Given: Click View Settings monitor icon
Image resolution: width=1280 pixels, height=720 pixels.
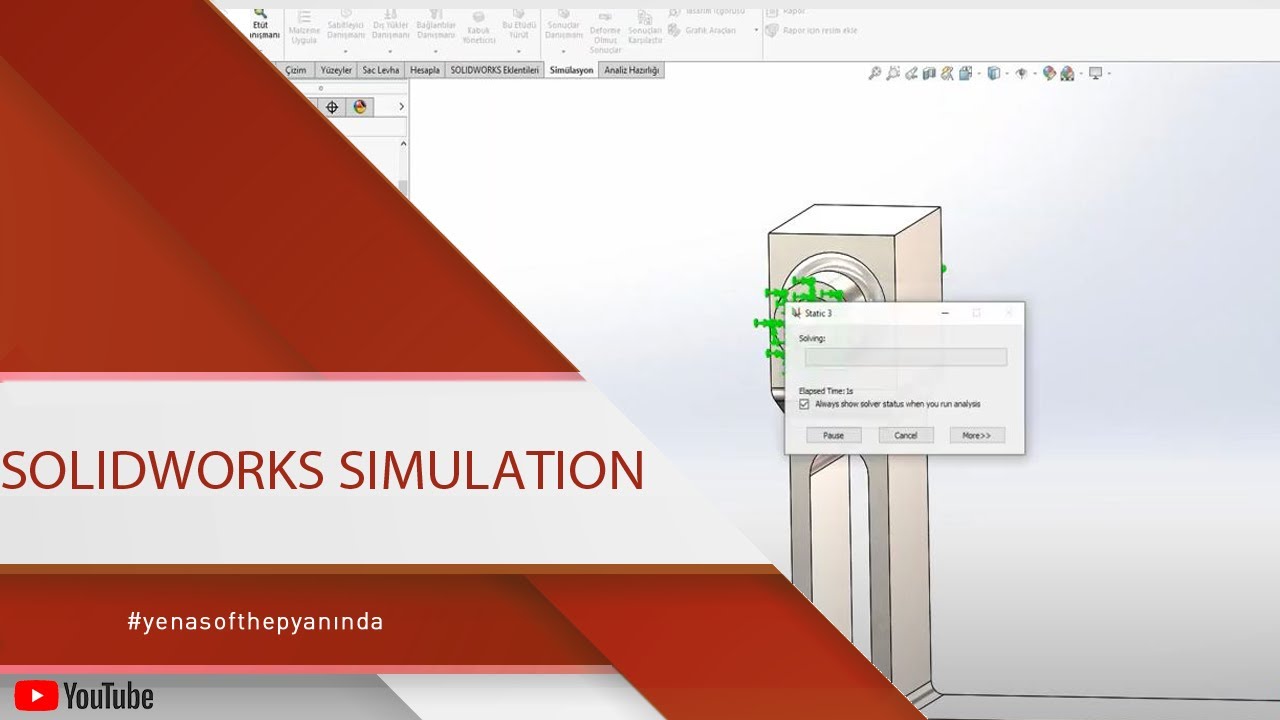Looking at the screenshot, I should 1095,73.
